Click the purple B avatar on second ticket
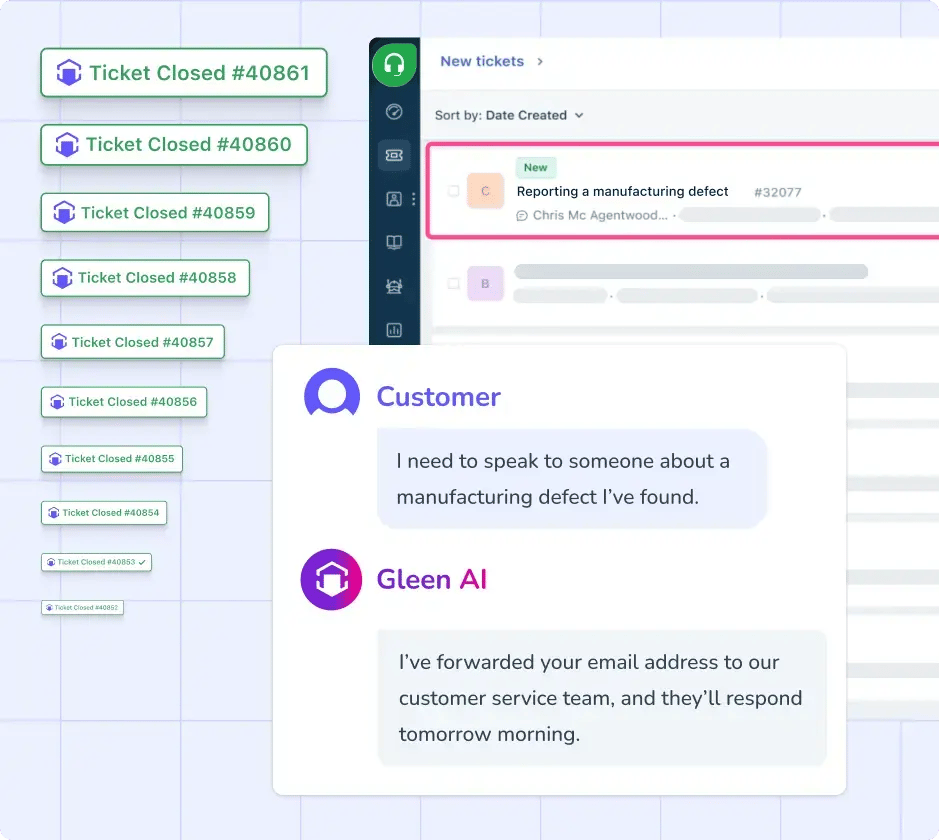 click(x=485, y=283)
